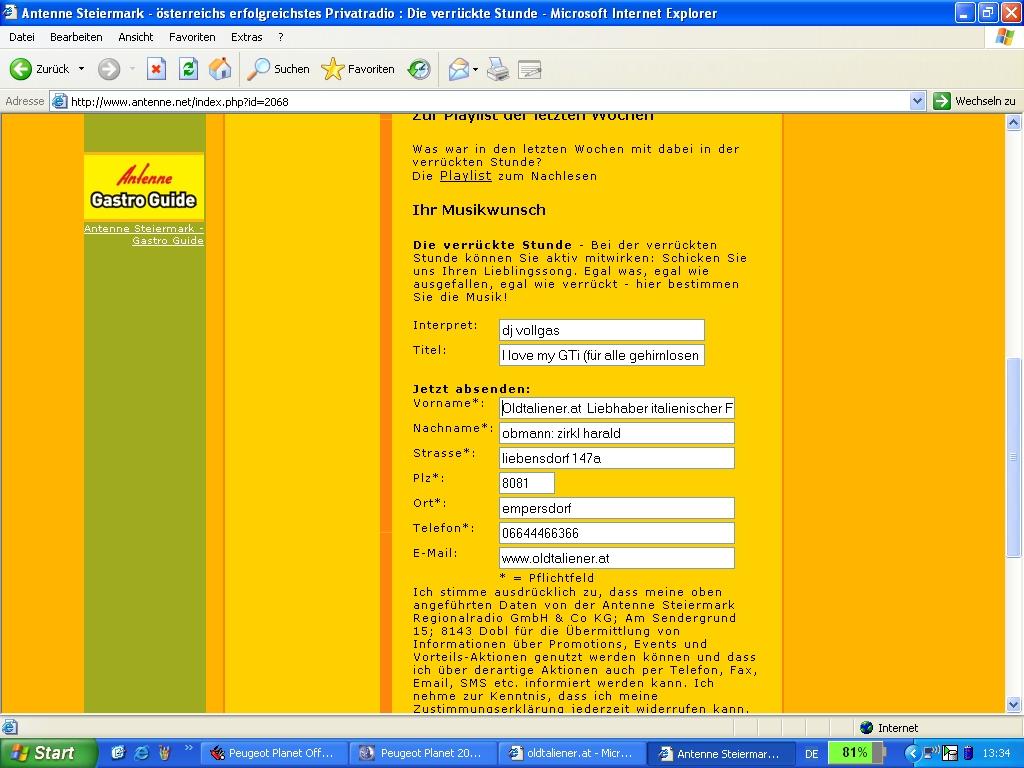Click the Strasse input field

pyautogui.click(x=616, y=458)
